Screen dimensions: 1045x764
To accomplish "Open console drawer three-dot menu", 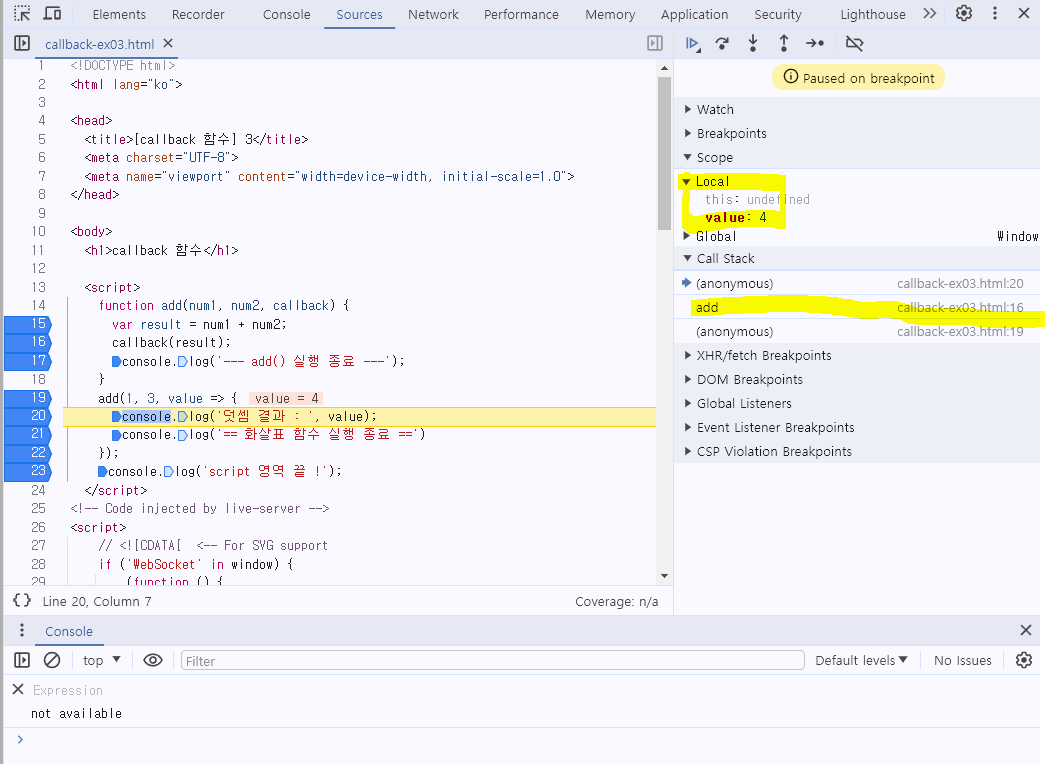I will (x=22, y=630).
